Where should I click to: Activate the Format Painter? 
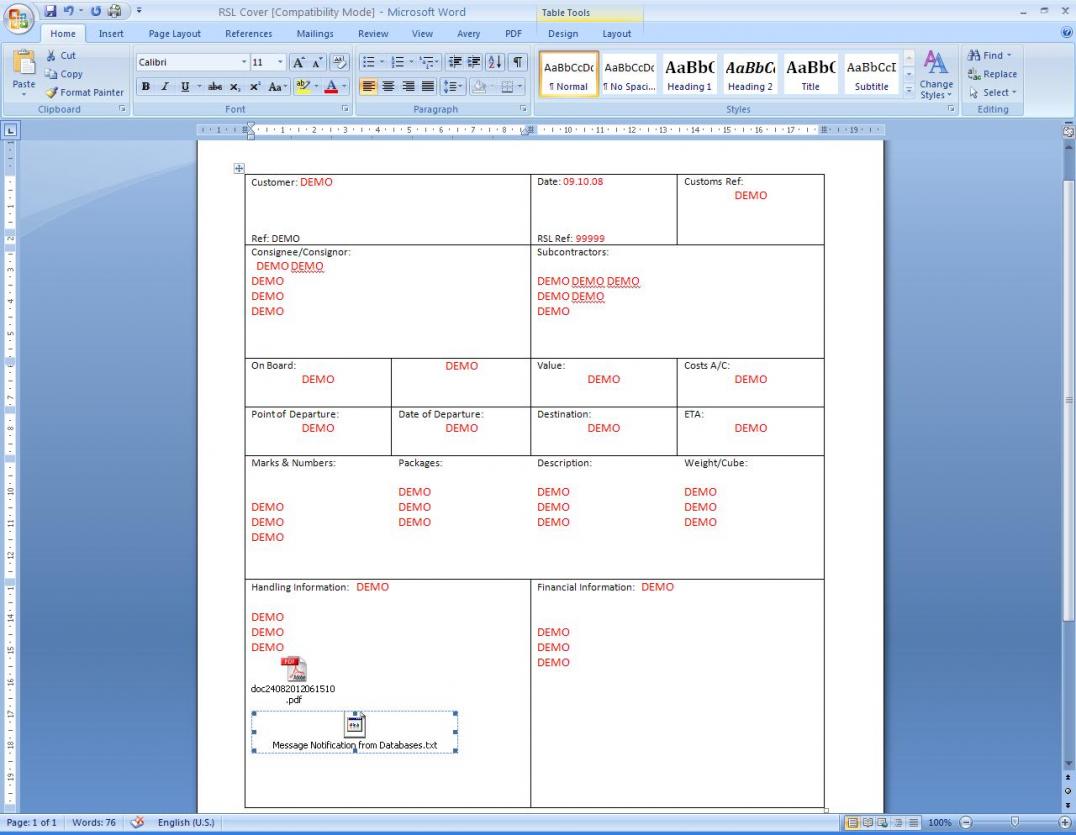(x=84, y=93)
